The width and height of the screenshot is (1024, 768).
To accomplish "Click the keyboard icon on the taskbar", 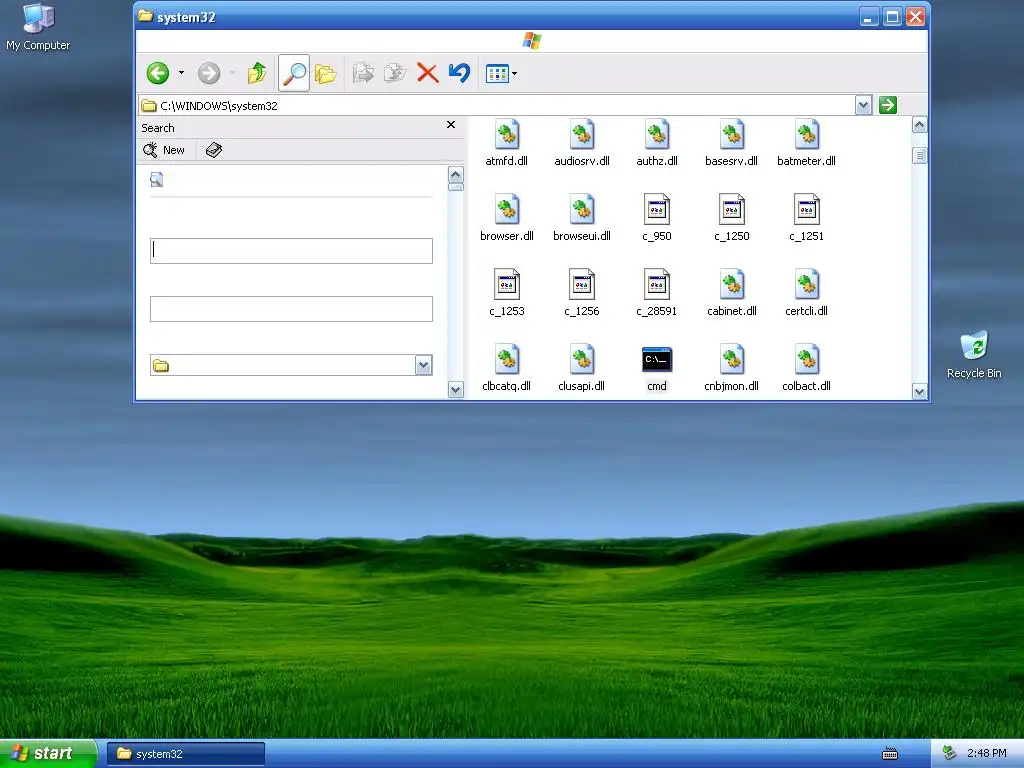I will click(x=889, y=754).
